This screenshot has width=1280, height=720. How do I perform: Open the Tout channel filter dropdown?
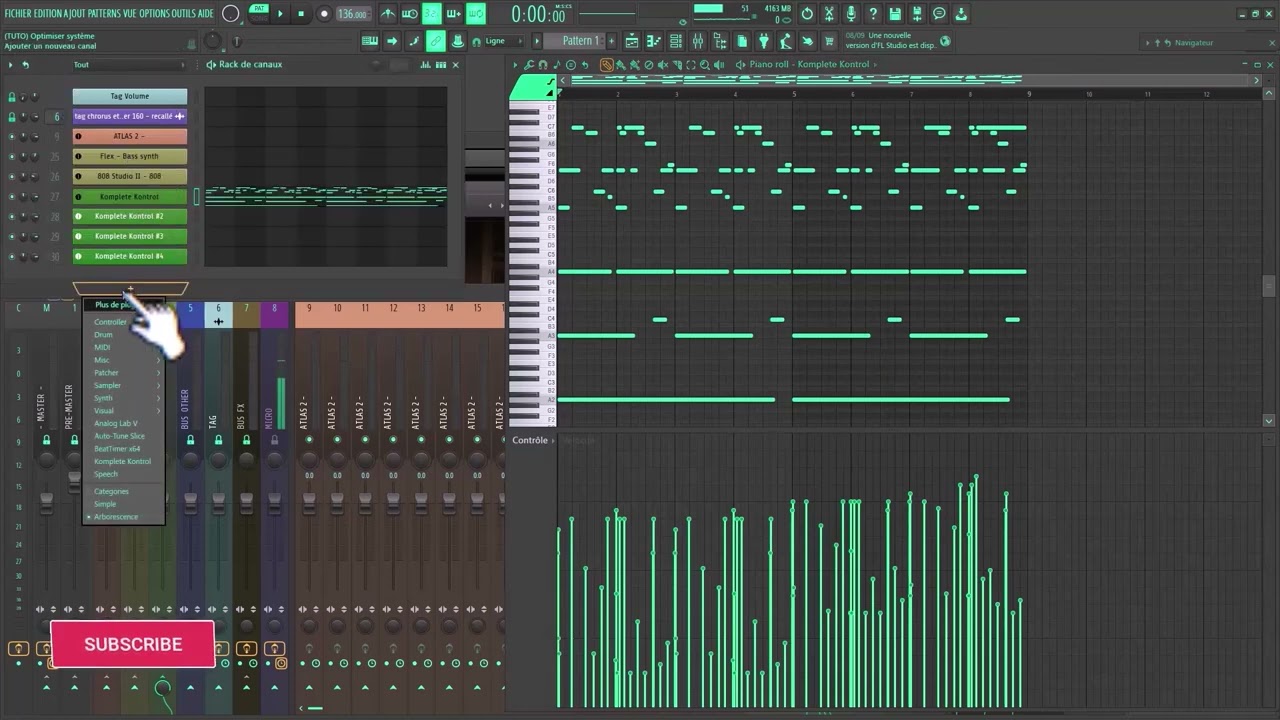pos(130,65)
